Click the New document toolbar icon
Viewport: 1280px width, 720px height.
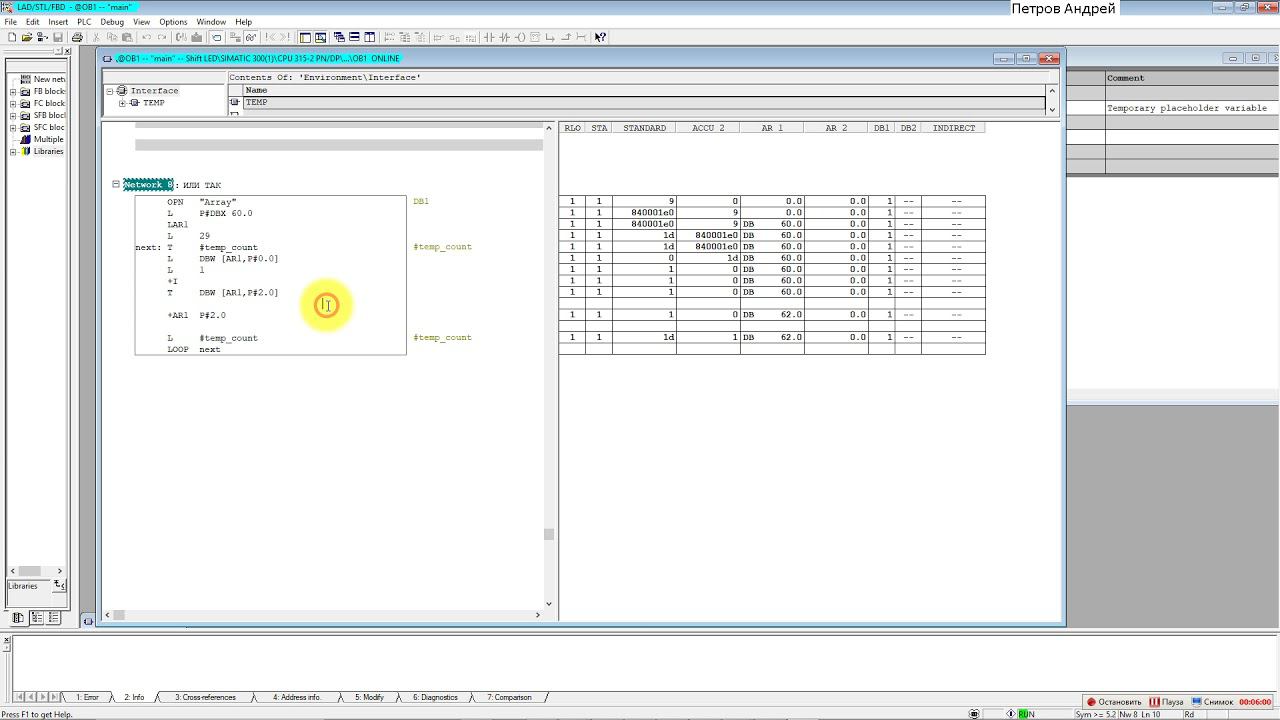11,37
